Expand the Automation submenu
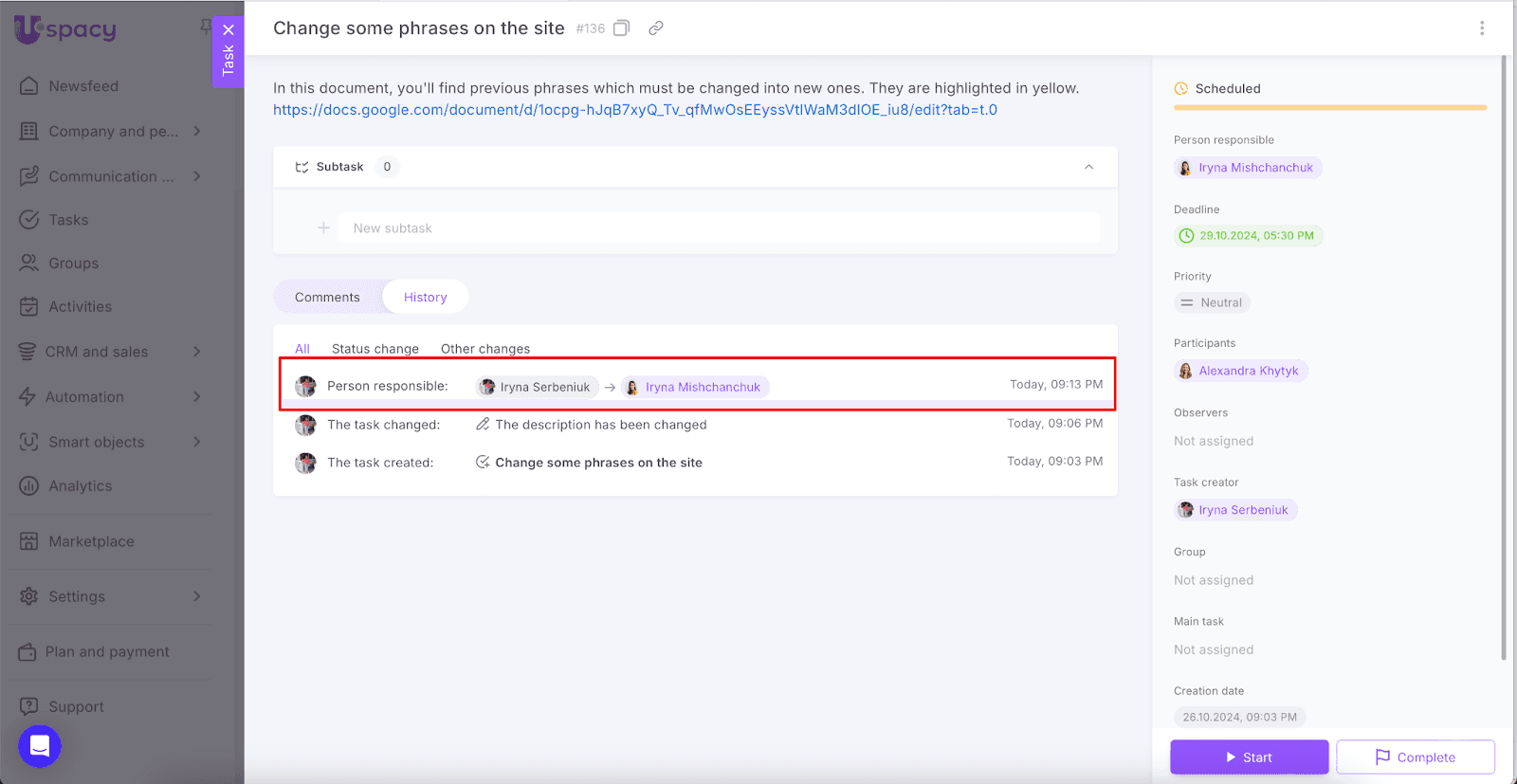 pos(197,397)
